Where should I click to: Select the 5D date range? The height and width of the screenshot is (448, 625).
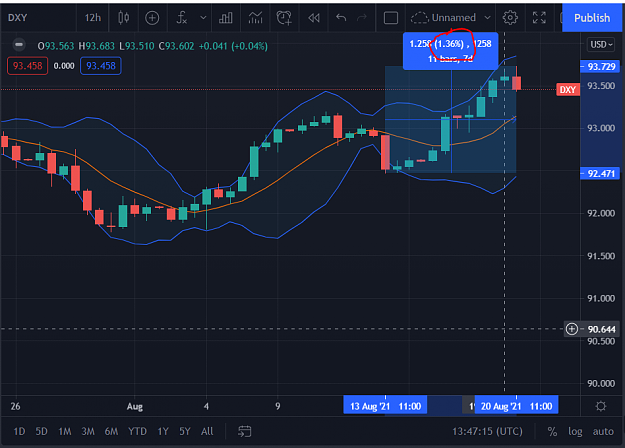tap(41, 431)
